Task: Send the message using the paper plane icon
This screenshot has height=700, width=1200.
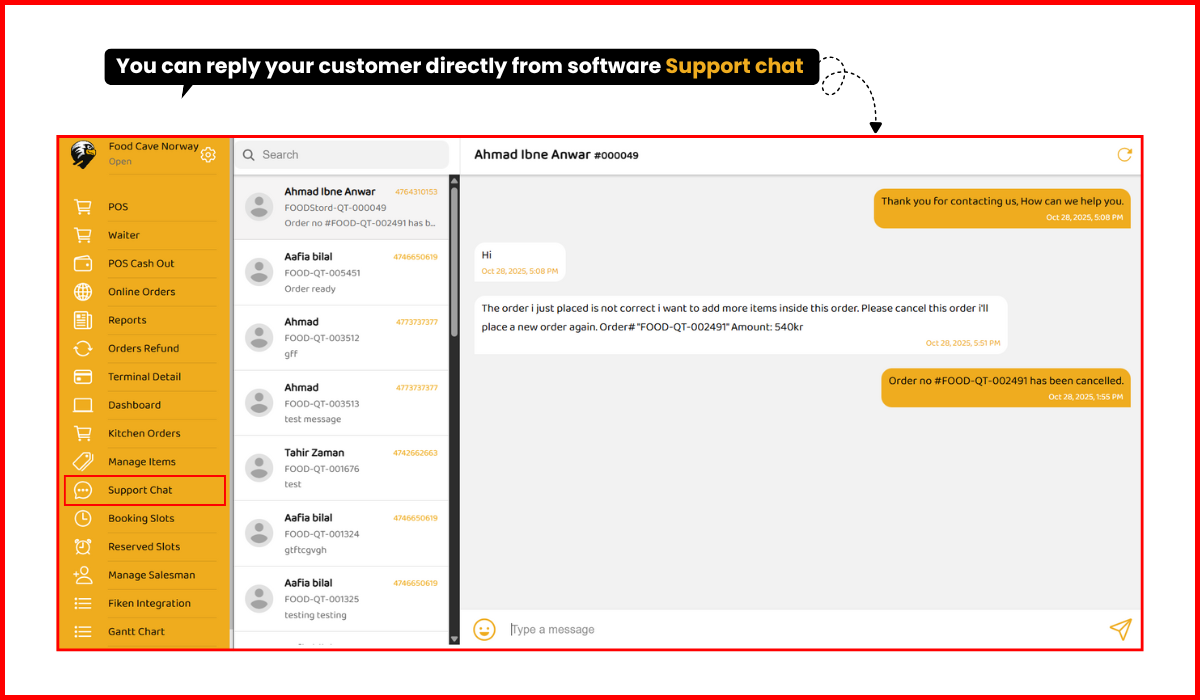Action: pos(1121,629)
